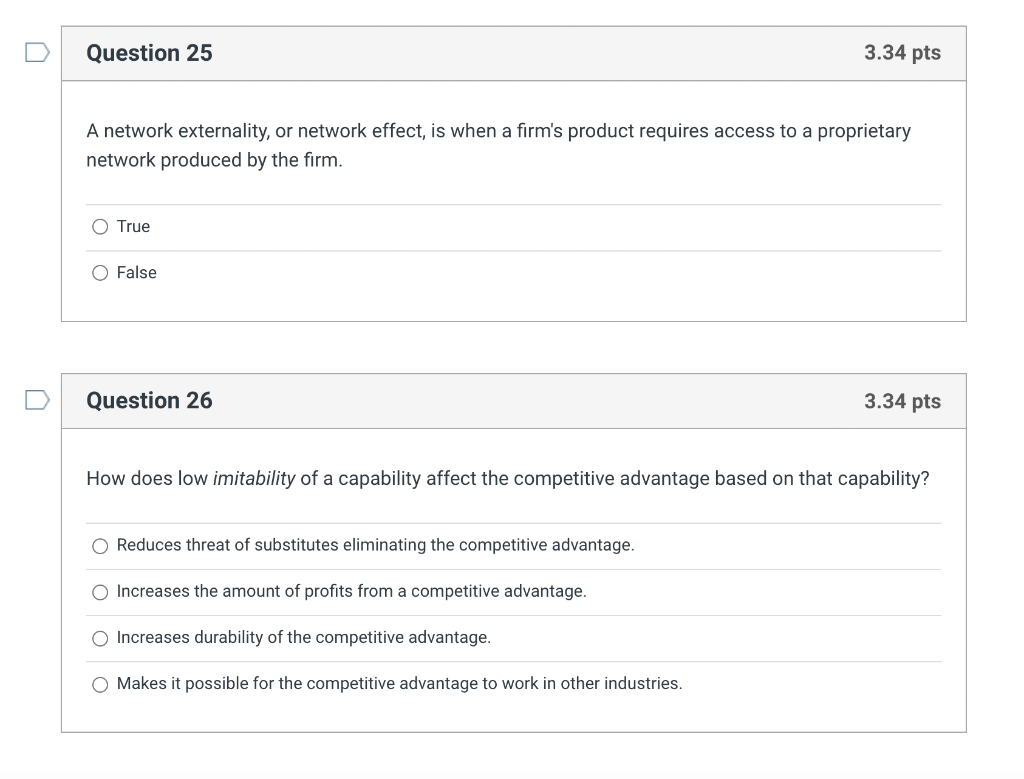Flag Question 25 for review
This screenshot has width=1024, height=779.
tap(36, 51)
